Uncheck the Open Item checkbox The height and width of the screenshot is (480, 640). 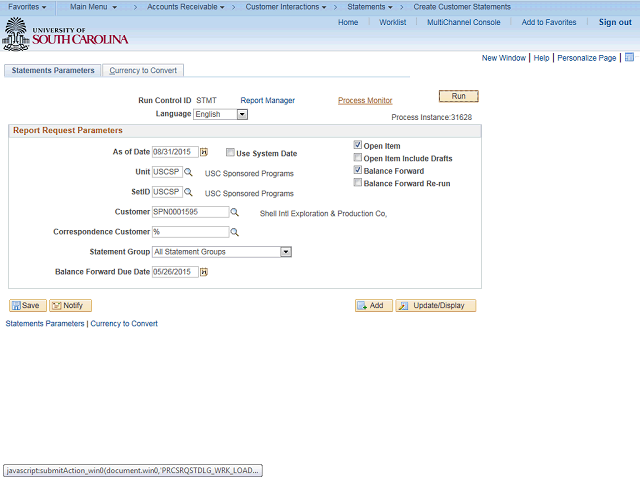point(358,145)
